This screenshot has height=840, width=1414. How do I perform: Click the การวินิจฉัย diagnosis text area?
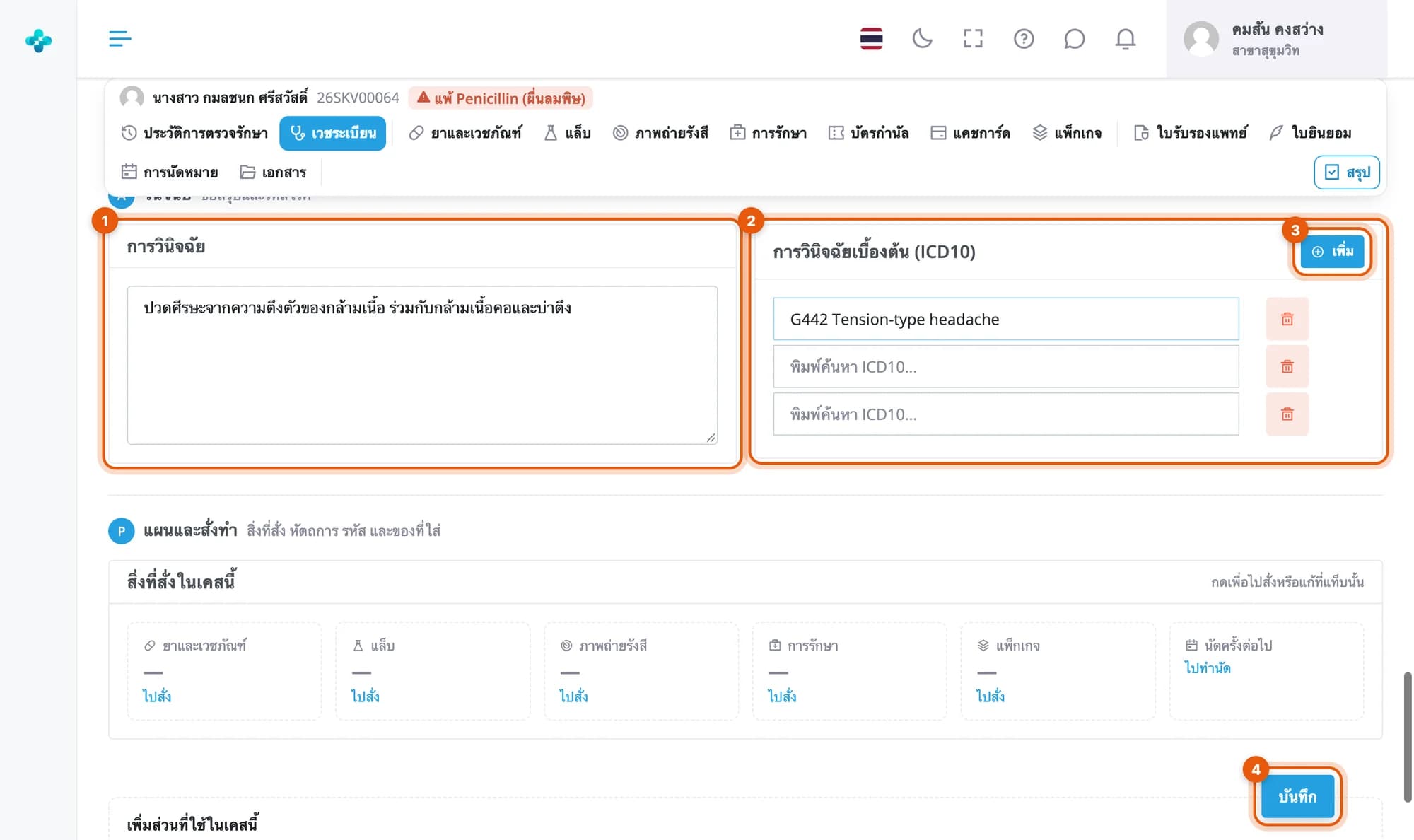422,365
